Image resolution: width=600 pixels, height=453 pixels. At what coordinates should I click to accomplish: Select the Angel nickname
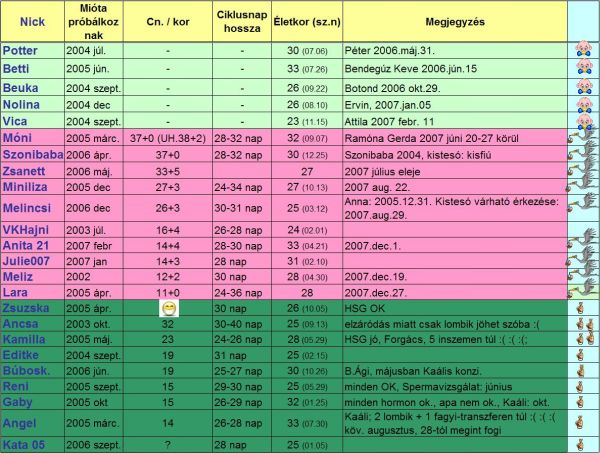[x=22, y=423]
